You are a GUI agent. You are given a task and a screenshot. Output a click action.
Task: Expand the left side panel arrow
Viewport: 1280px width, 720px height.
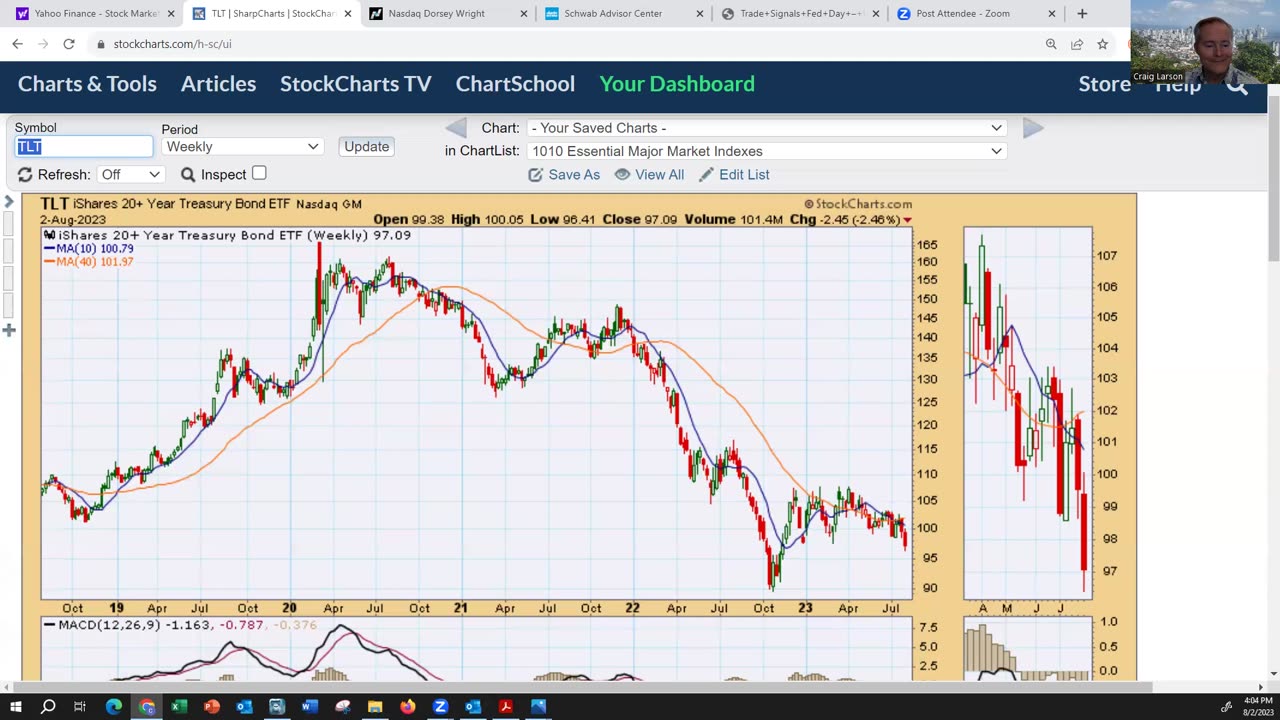9,202
